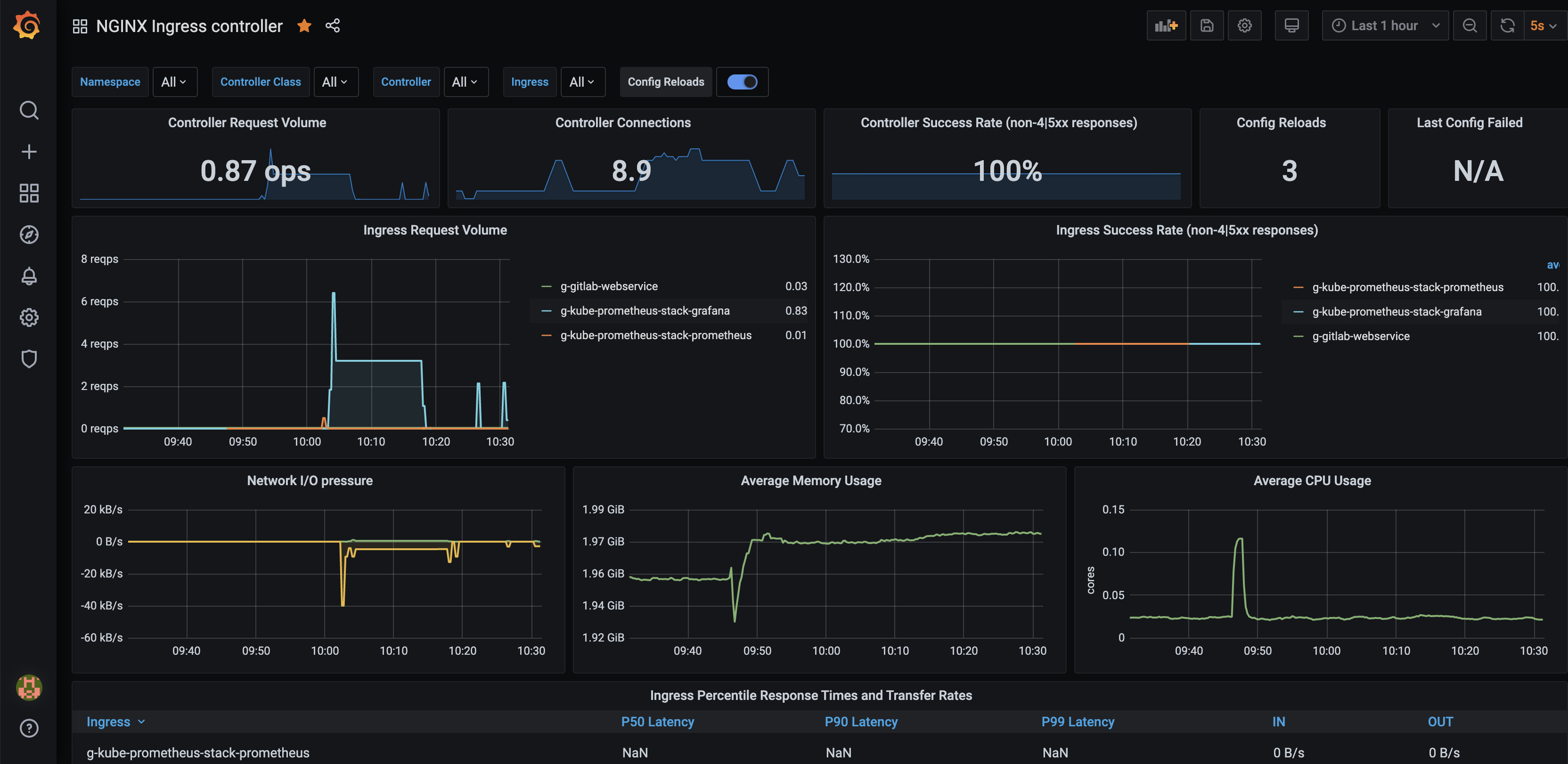Click the Ingress variable label
This screenshot has height=764, width=1568.
pyautogui.click(x=530, y=81)
